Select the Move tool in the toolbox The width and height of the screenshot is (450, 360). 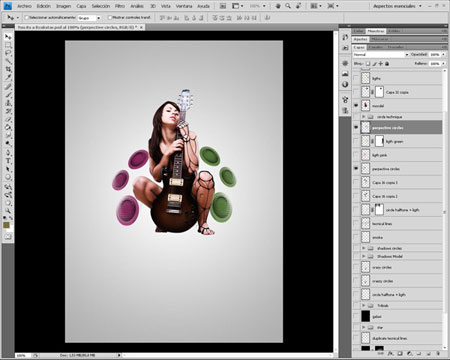[8, 37]
